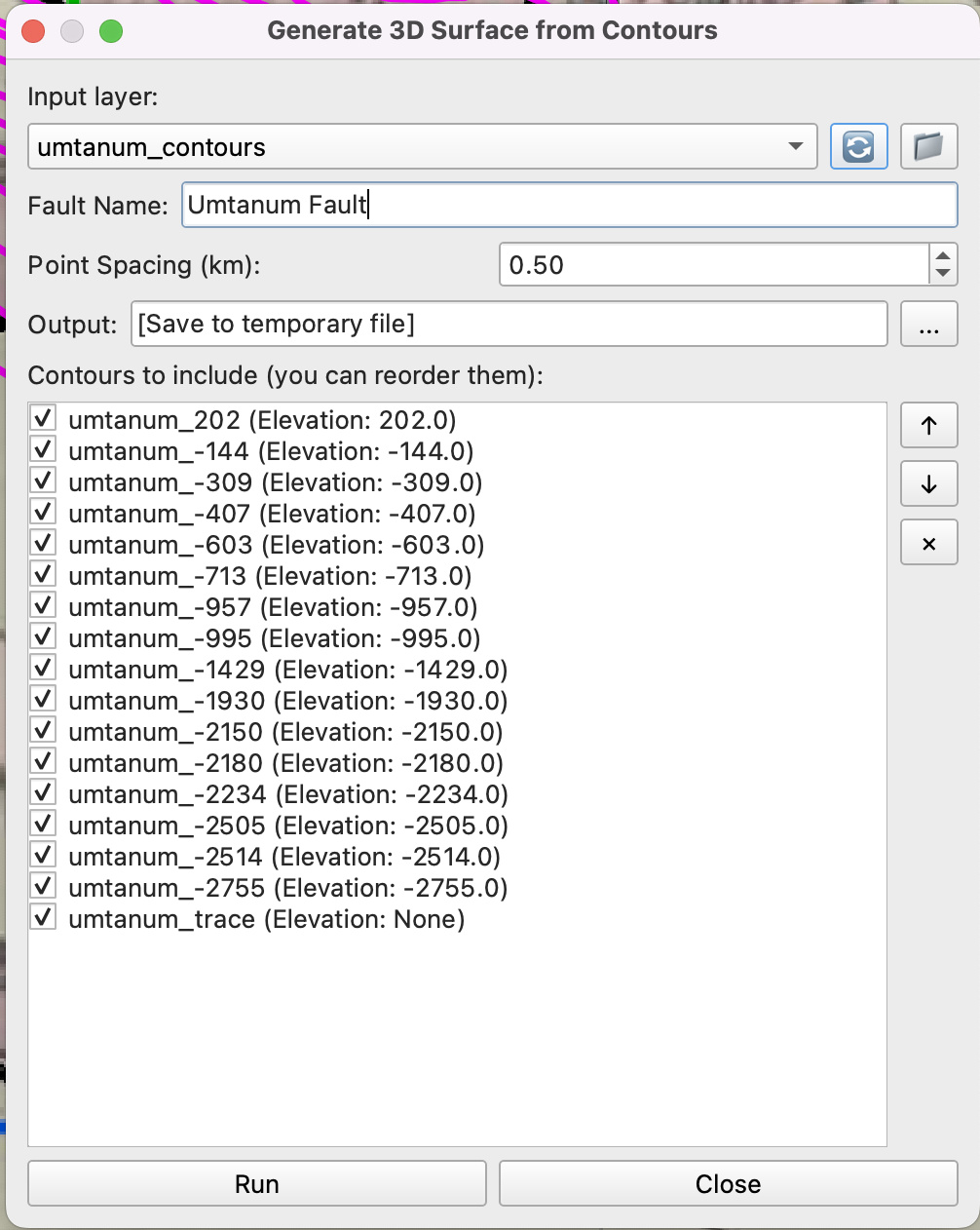The image size is (980, 1230).
Task: Remove selected contour with the × button
Action: pyautogui.click(x=928, y=543)
